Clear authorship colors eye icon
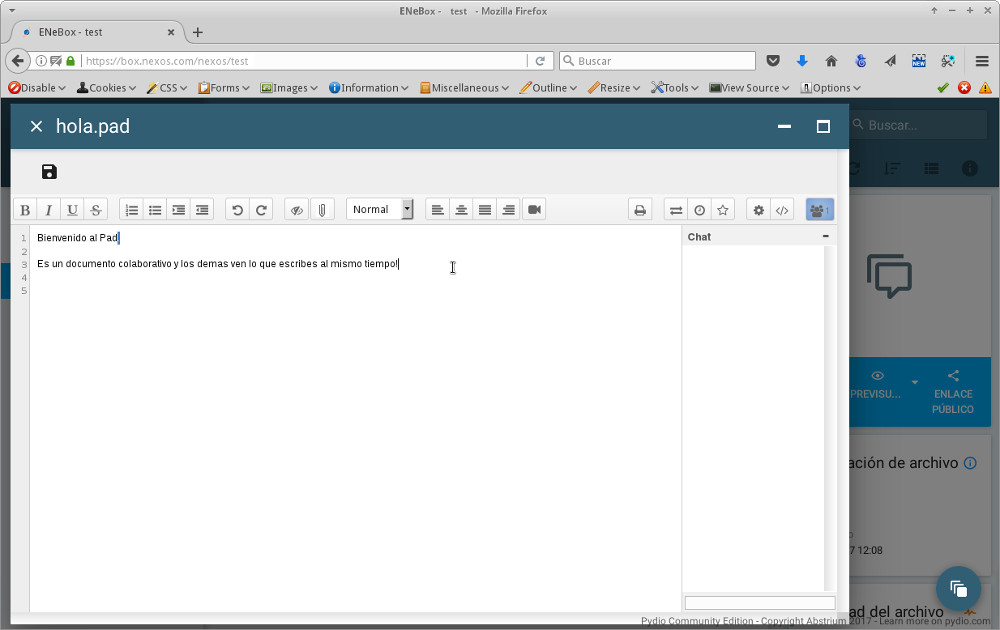Image resolution: width=1000 pixels, height=630 pixels. point(297,210)
